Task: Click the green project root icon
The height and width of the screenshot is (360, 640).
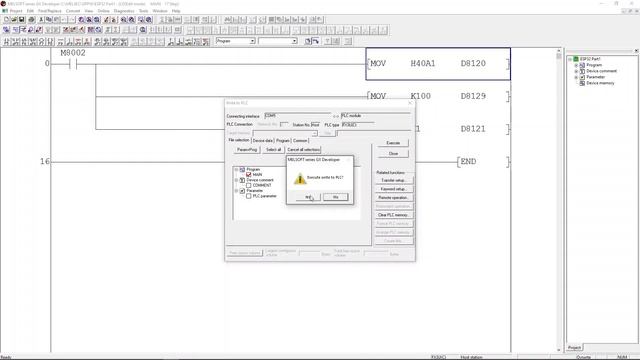Action: [576, 59]
